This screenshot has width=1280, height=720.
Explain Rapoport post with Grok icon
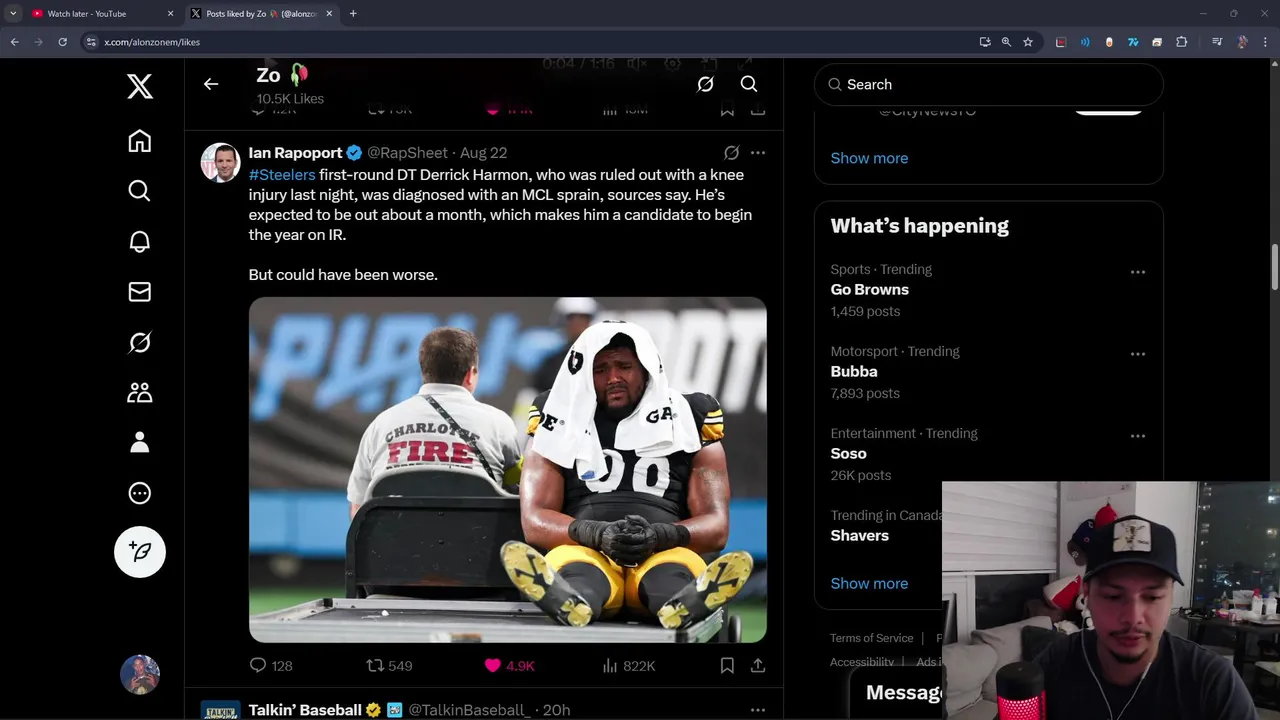tap(731, 153)
